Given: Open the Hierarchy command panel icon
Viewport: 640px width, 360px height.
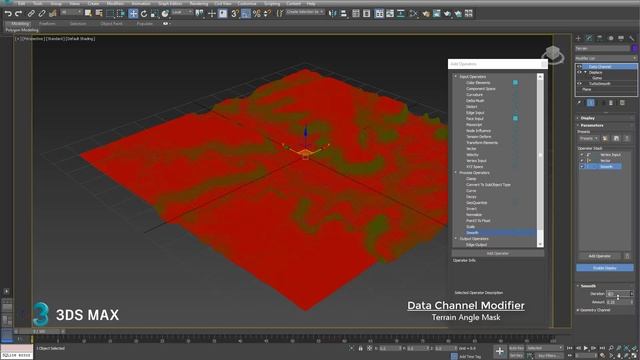Looking at the screenshot, I should point(600,38).
